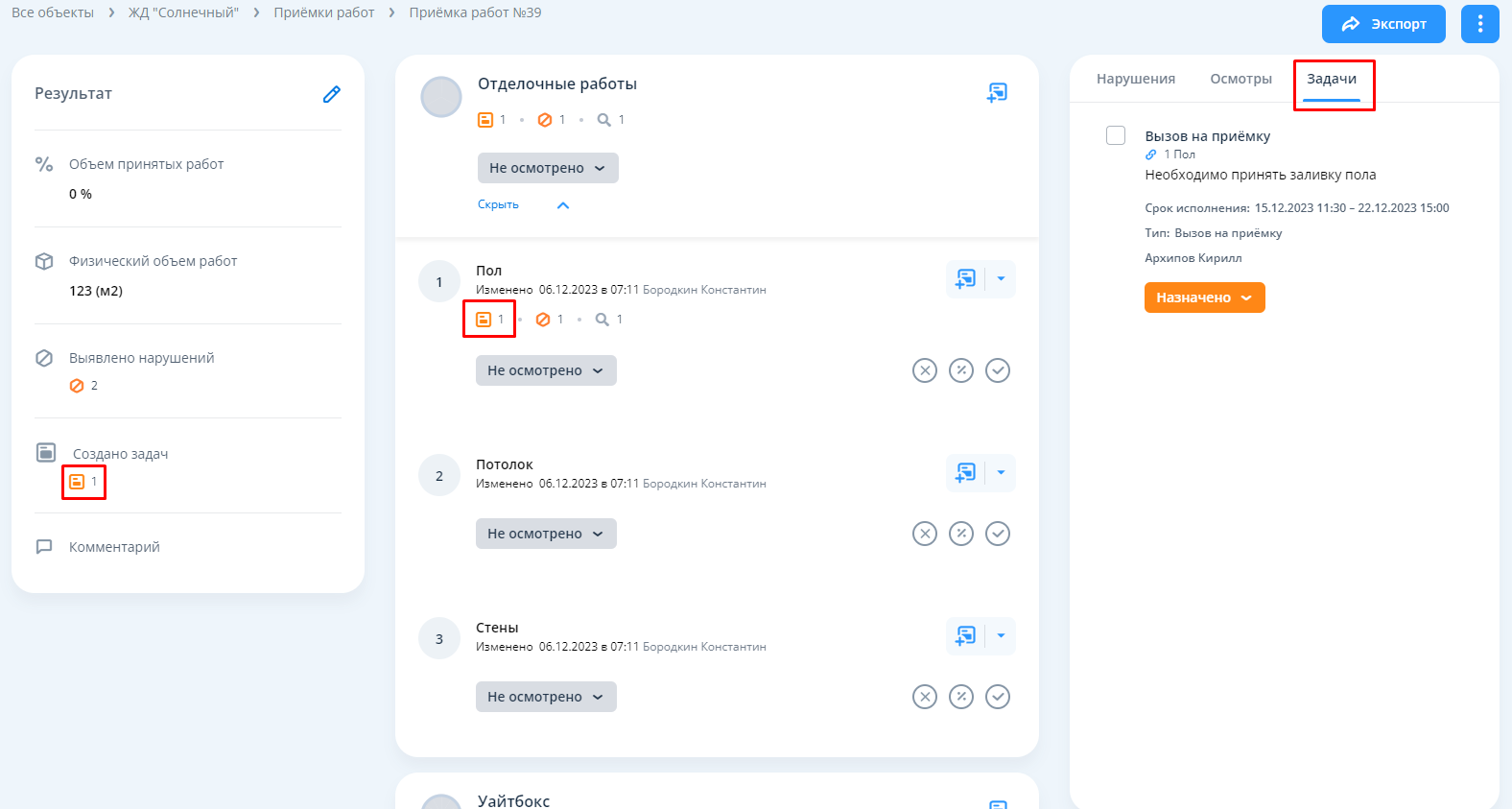The height and width of the screenshot is (809, 1512).
Task: Click the Экспорт button
Action: pyautogui.click(x=1382, y=24)
